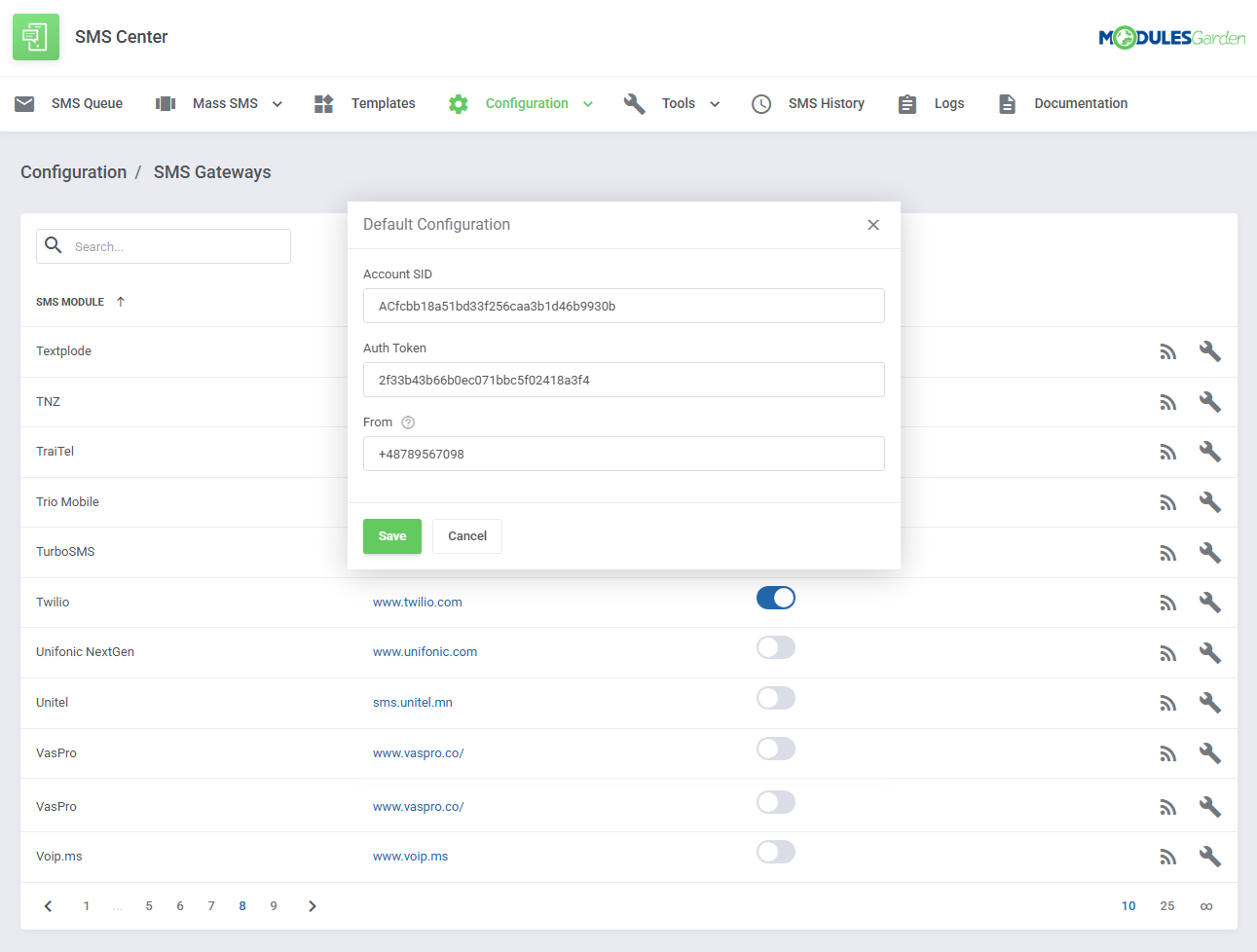The width and height of the screenshot is (1257, 952).
Task: Select the infinity icon to show all rows
Action: pos(1206,905)
